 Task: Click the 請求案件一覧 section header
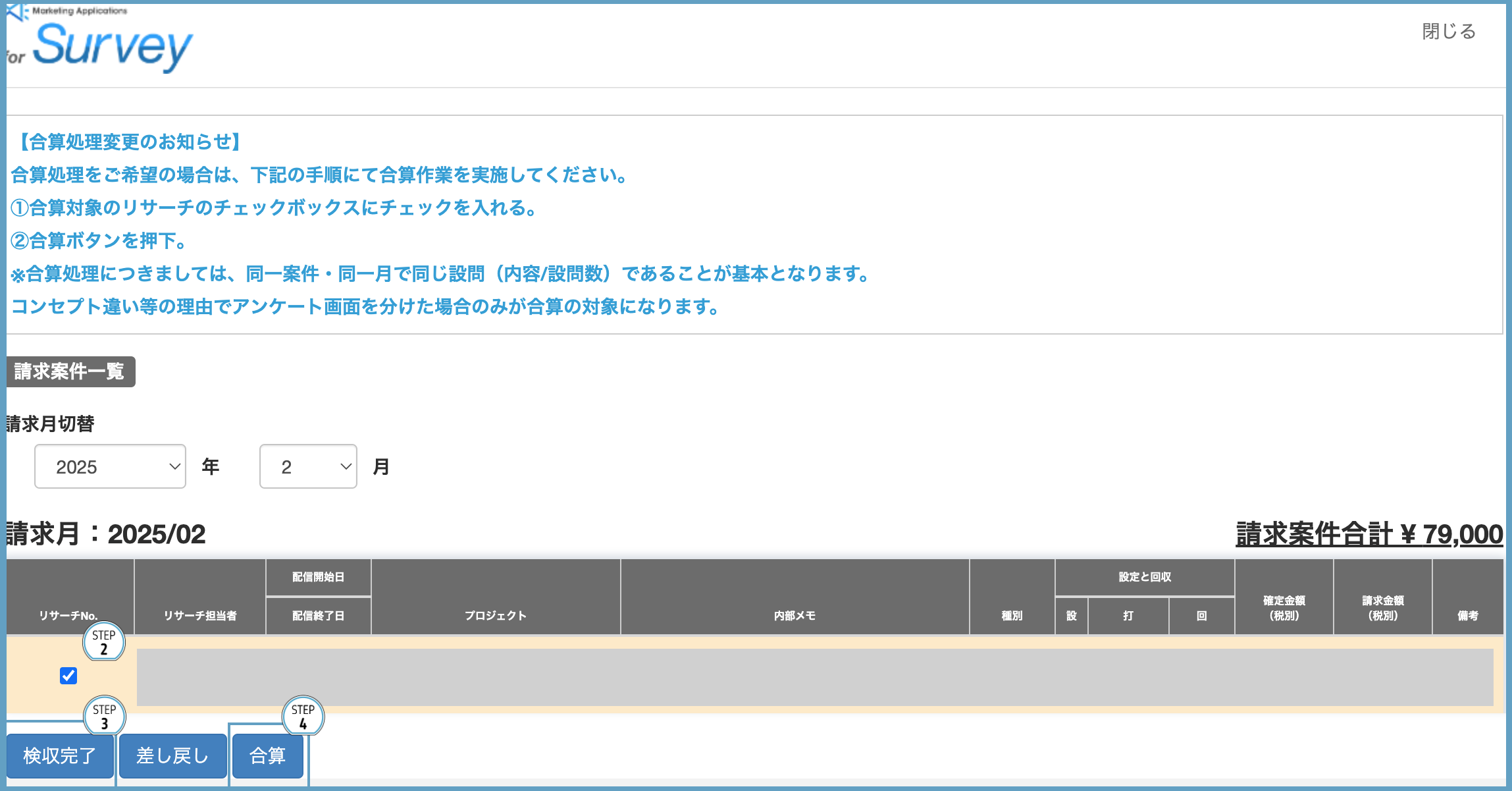tap(68, 371)
